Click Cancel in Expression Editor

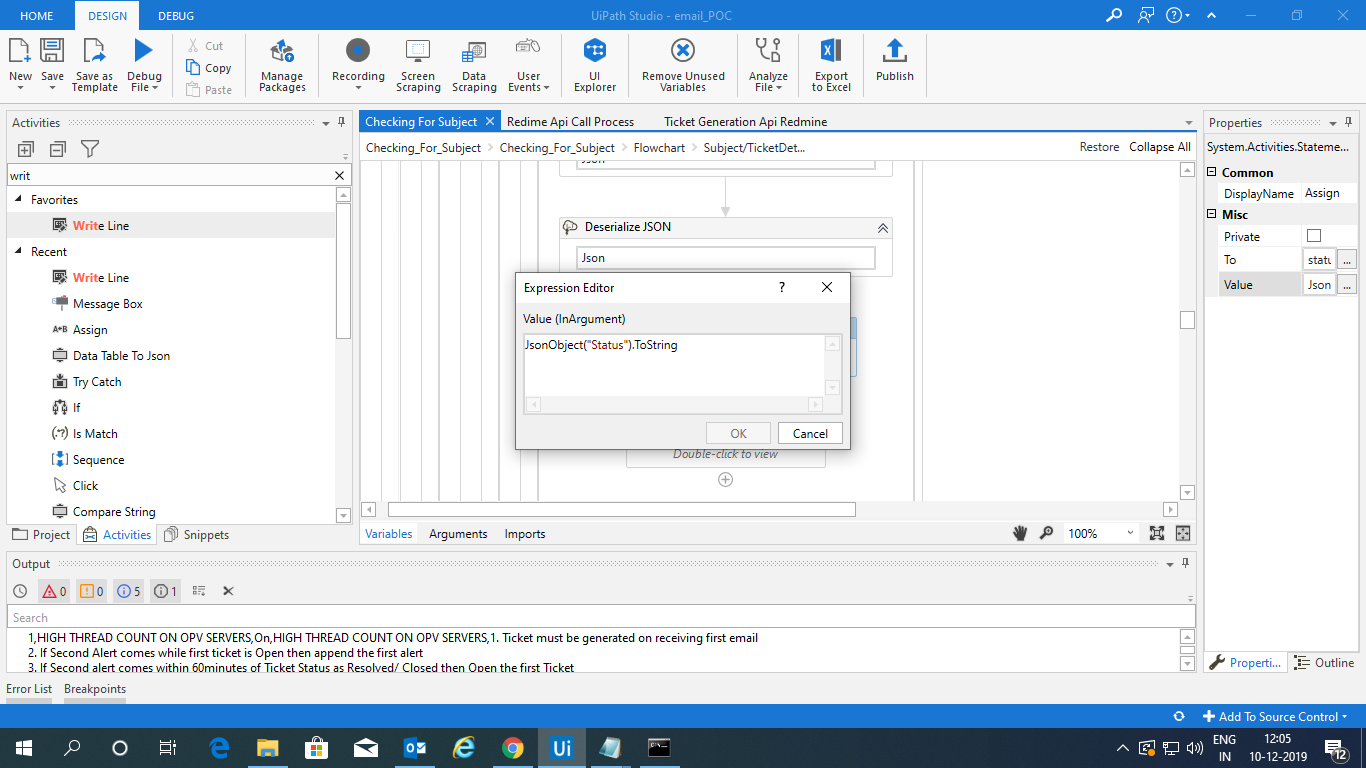coord(810,433)
